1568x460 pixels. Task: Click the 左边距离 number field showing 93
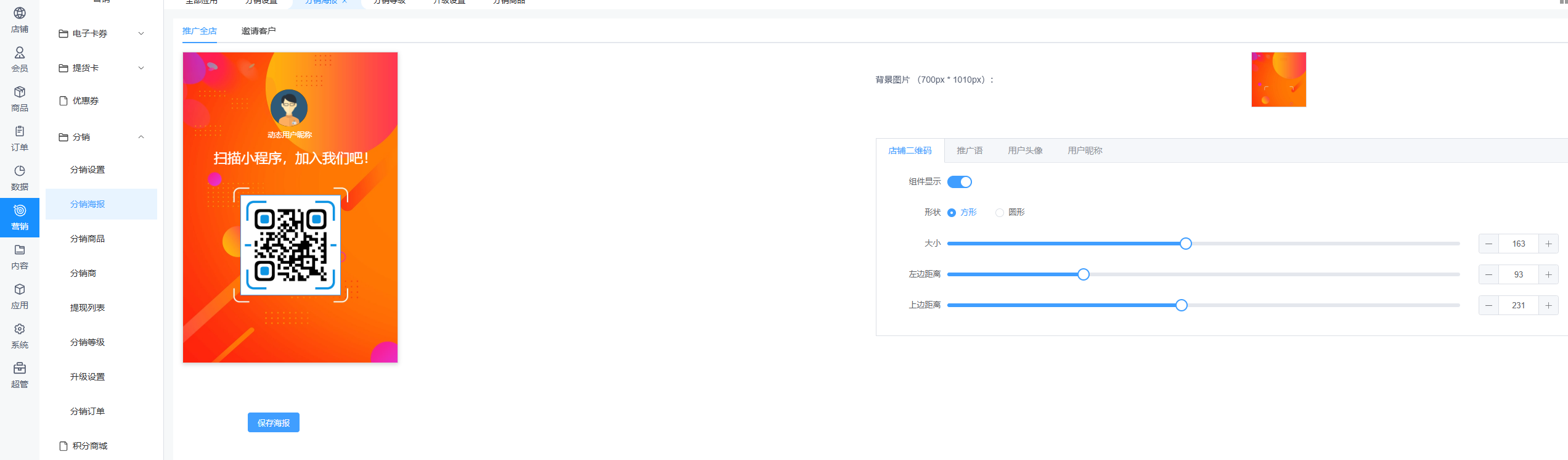click(1519, 274)
